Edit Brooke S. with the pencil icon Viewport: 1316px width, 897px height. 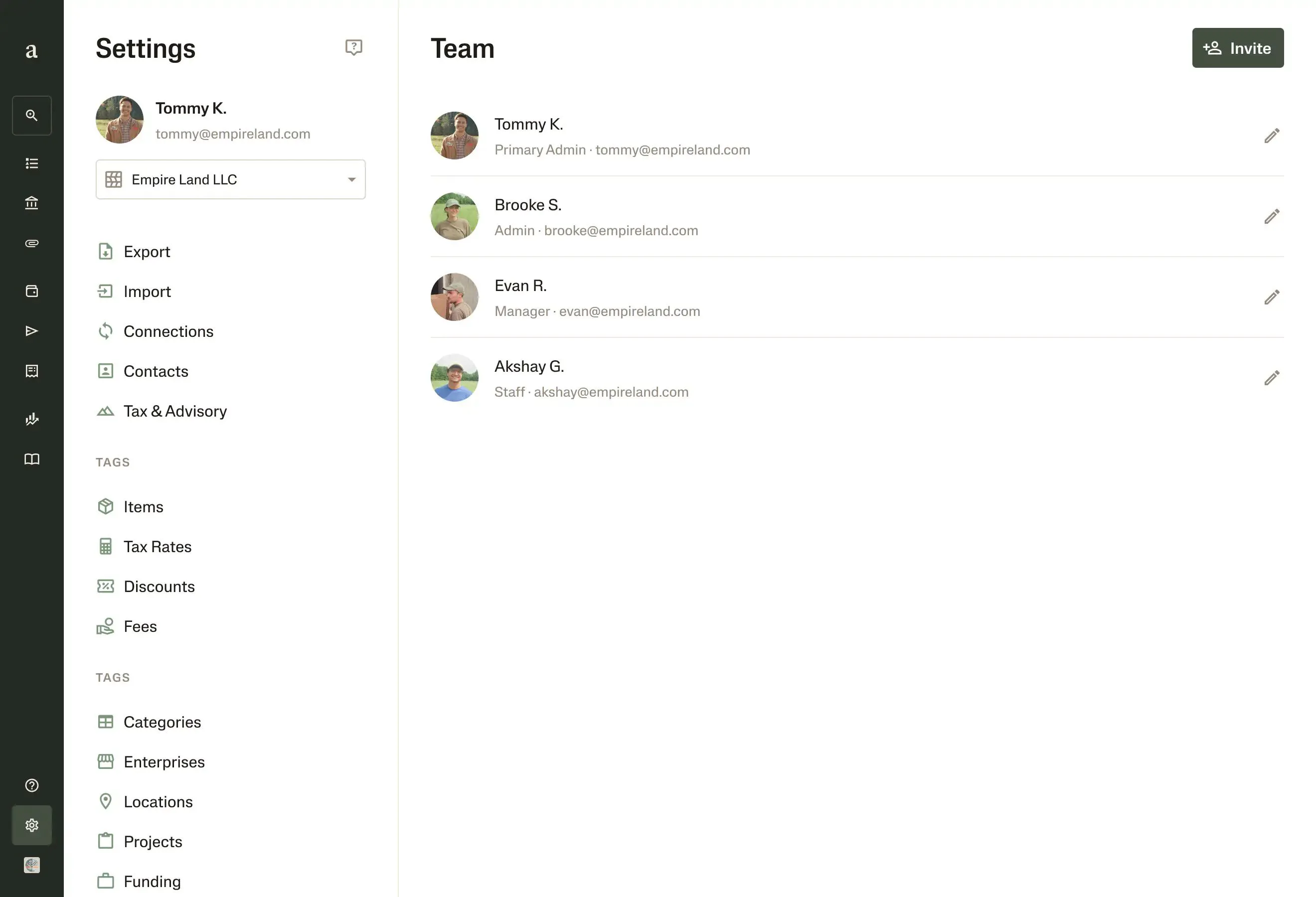click(1272, 216)
